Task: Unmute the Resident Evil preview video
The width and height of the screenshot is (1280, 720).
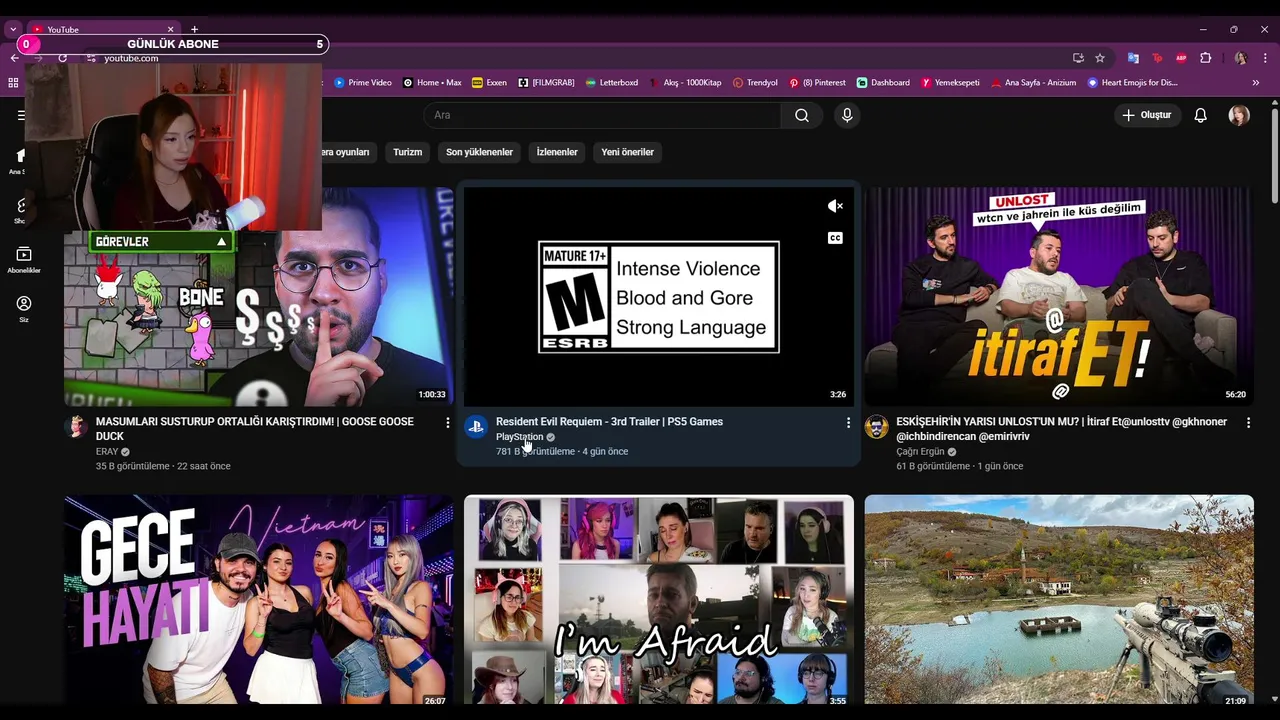Action: point(836,206)
